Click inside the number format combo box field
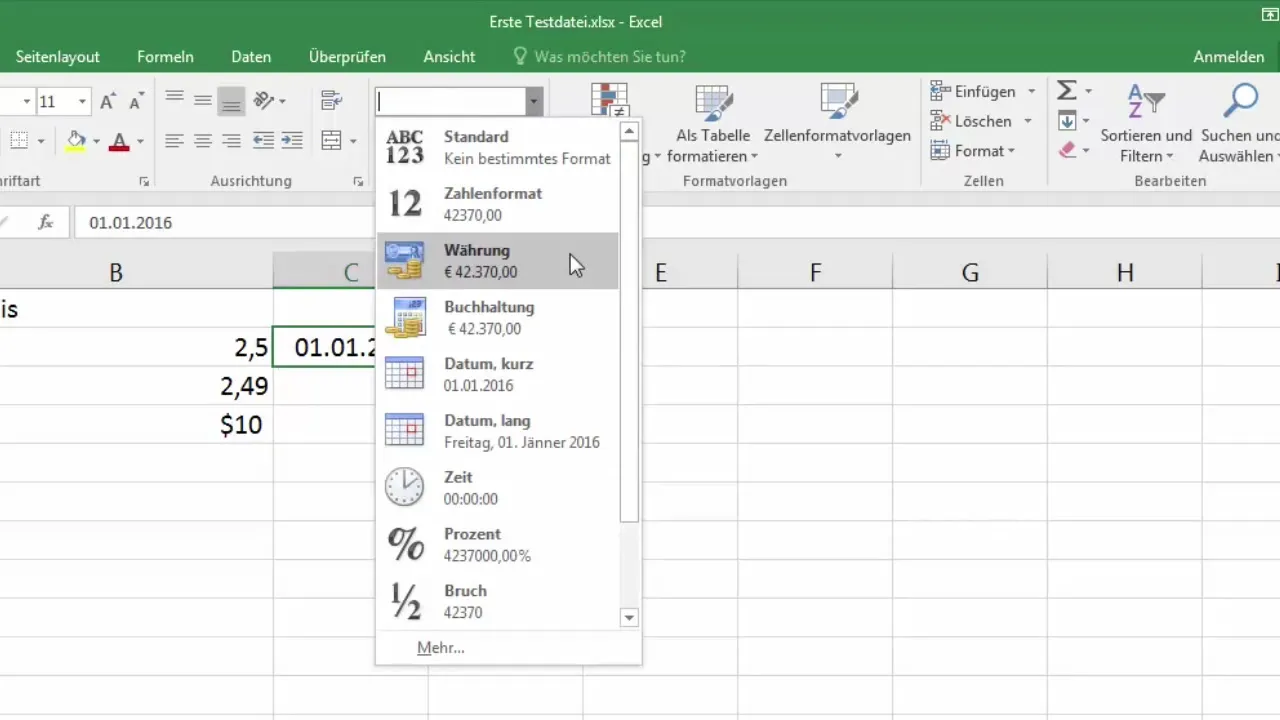 (x=451, y=101)
